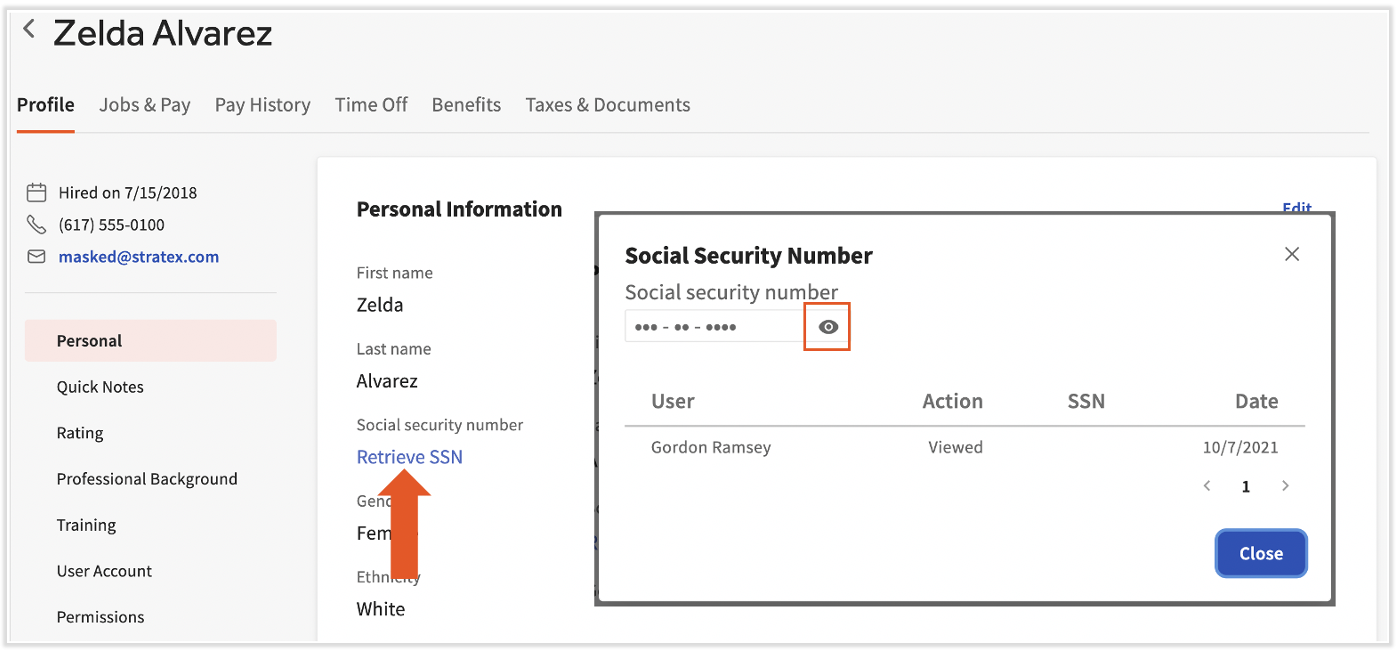
Task: Click the phone icon in sidebar
Action: point(37,225)
